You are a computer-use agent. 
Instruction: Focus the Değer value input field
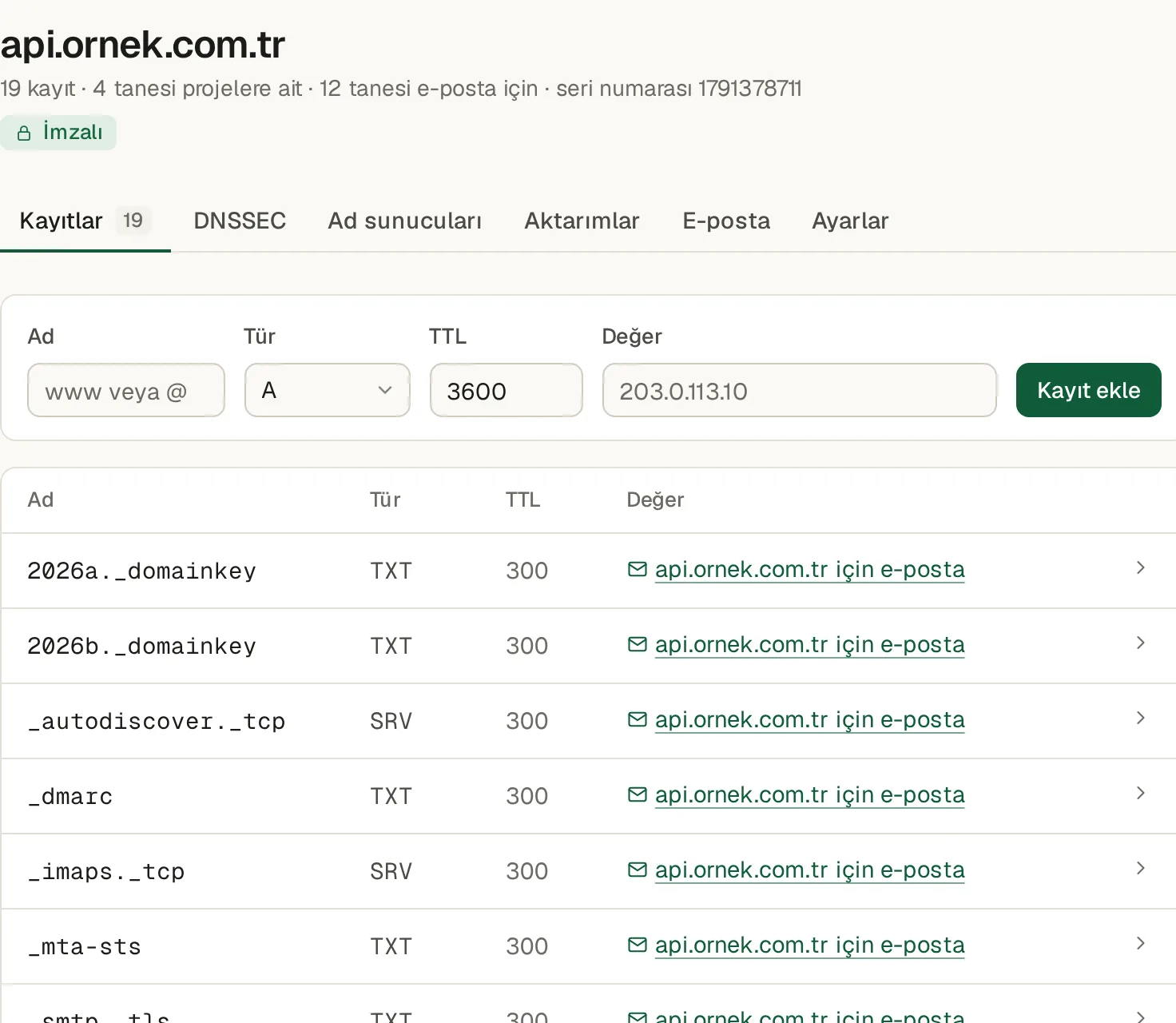[x=800, y=390]
